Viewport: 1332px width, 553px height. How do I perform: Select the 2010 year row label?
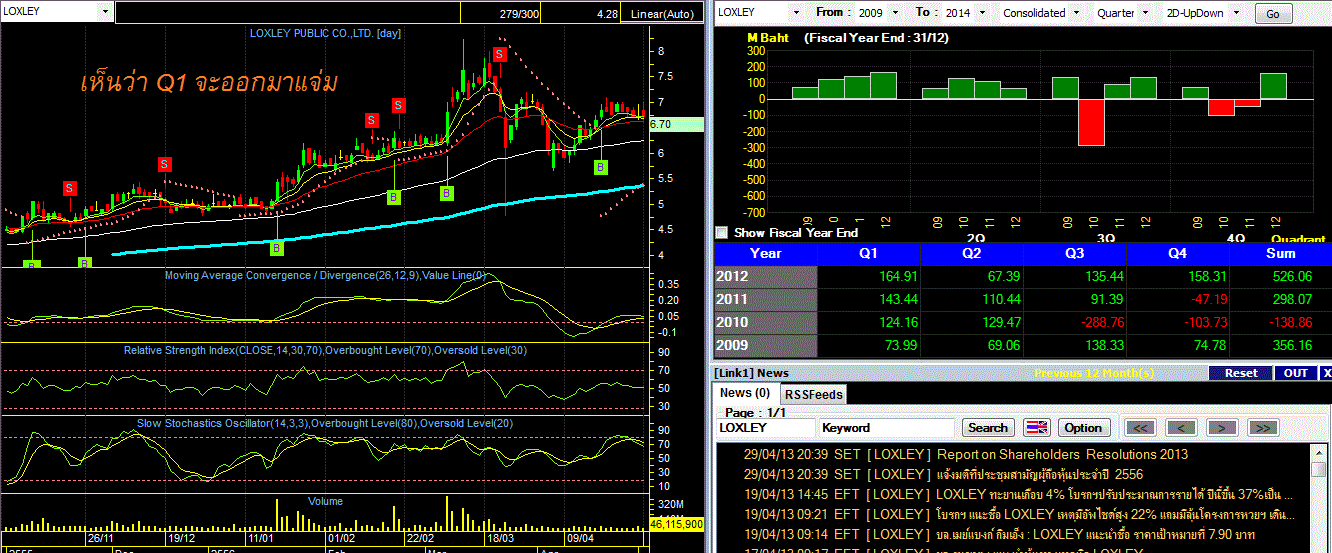[766, 322]
